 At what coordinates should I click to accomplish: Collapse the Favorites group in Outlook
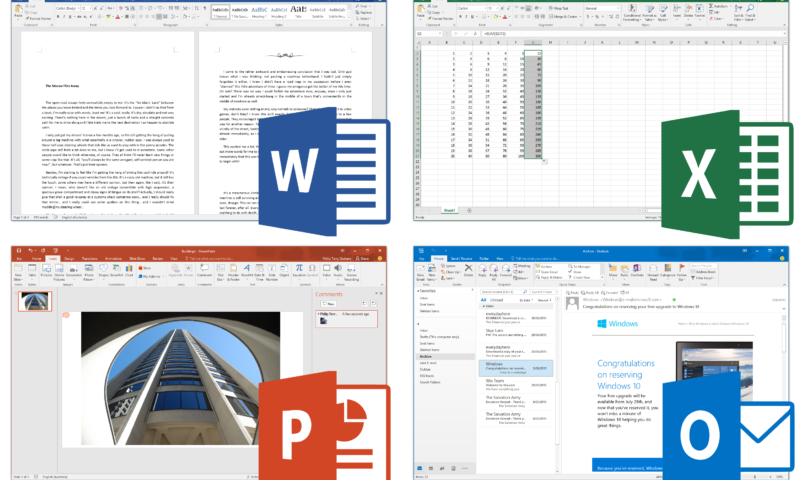click(419, 291)
